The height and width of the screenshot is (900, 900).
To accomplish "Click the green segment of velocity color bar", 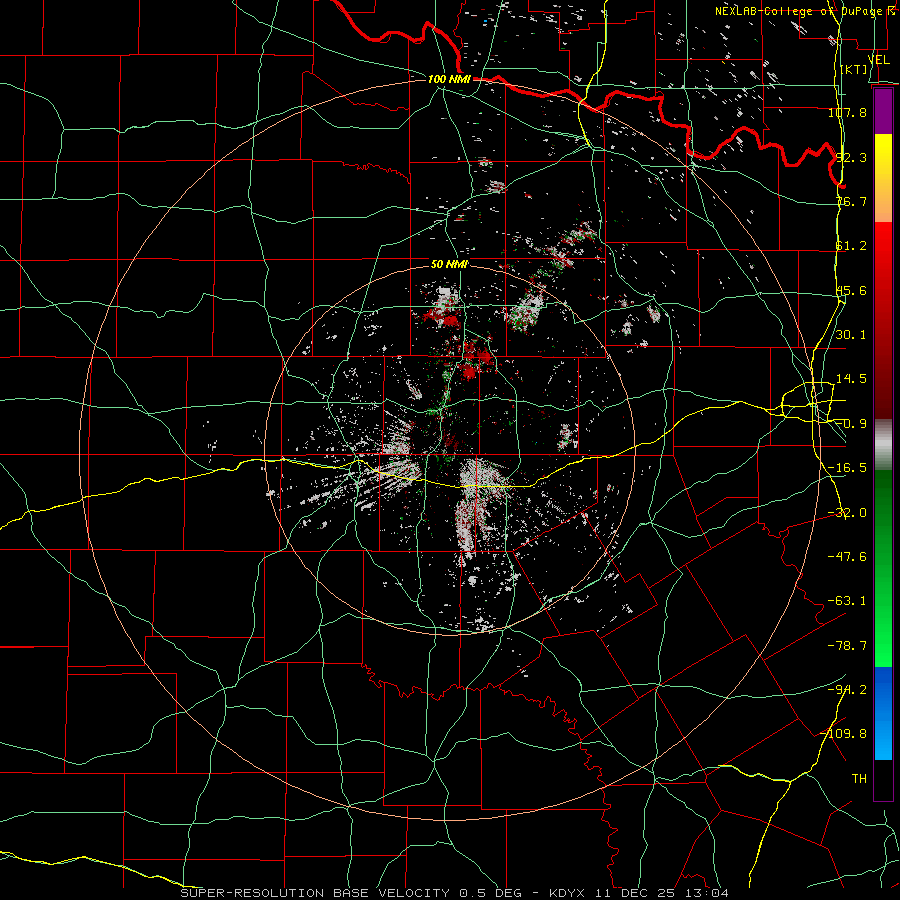I will 883,568.
